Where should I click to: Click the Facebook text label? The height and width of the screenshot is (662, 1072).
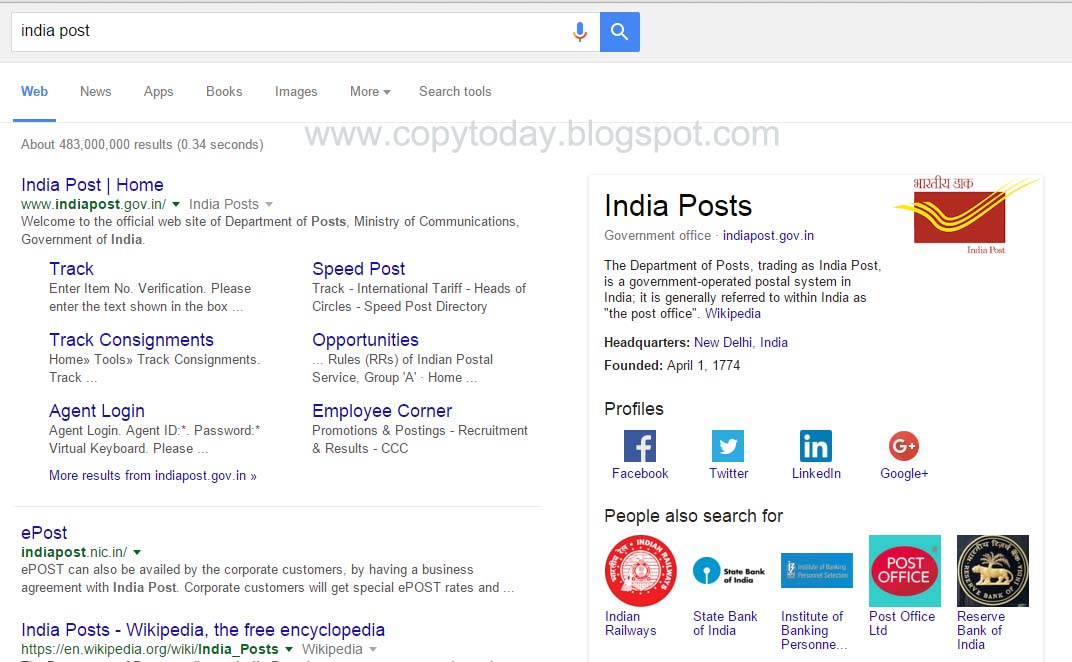(x=640, y=473)
